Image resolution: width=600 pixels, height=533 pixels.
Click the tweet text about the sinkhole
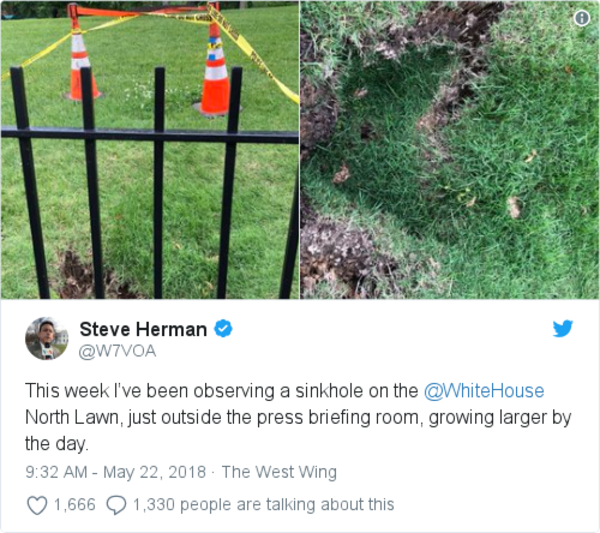298,417
